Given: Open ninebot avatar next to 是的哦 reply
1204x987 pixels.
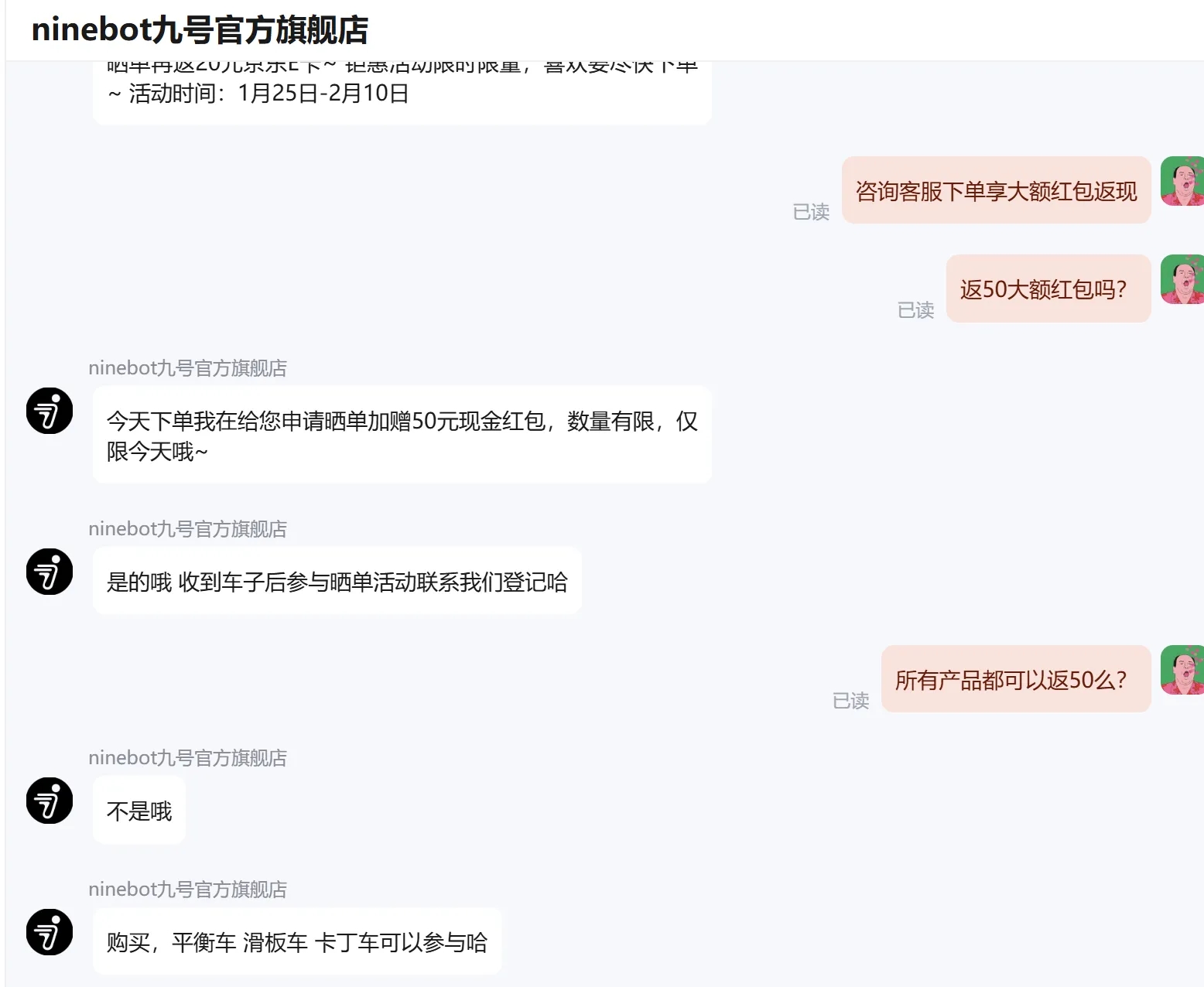Looking at the screenshot, I should 50,572.
